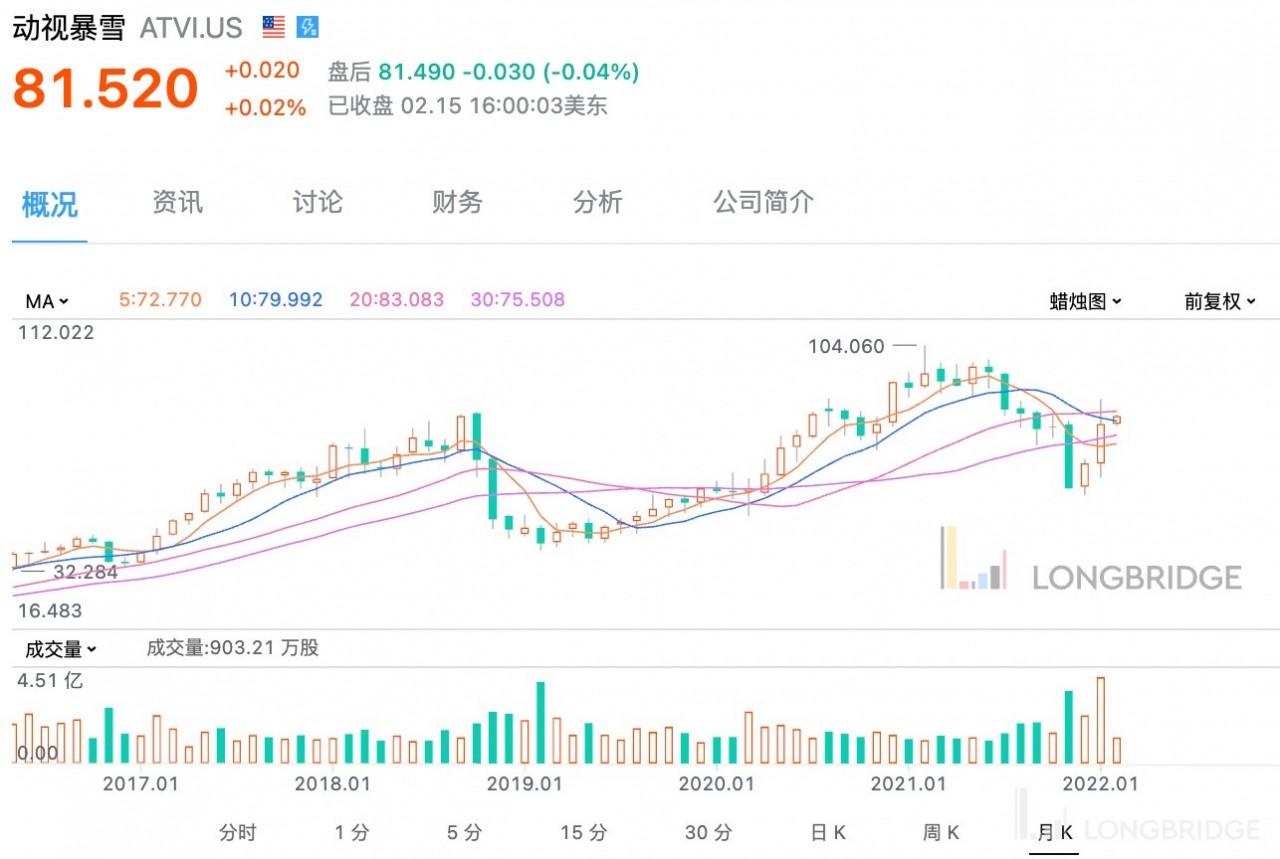The image size is (1280, 859).
Task: Click the blue lightning bolt icon
Action: (308, 27)
